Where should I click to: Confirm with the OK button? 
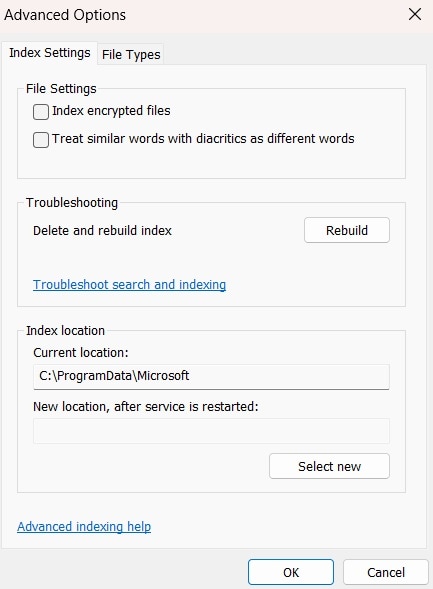coord(291,572)
